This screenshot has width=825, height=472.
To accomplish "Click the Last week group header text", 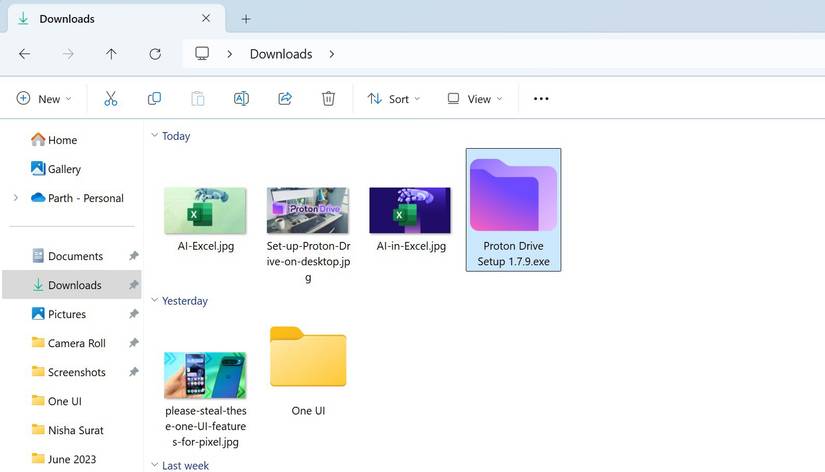I will click(185, 465).
